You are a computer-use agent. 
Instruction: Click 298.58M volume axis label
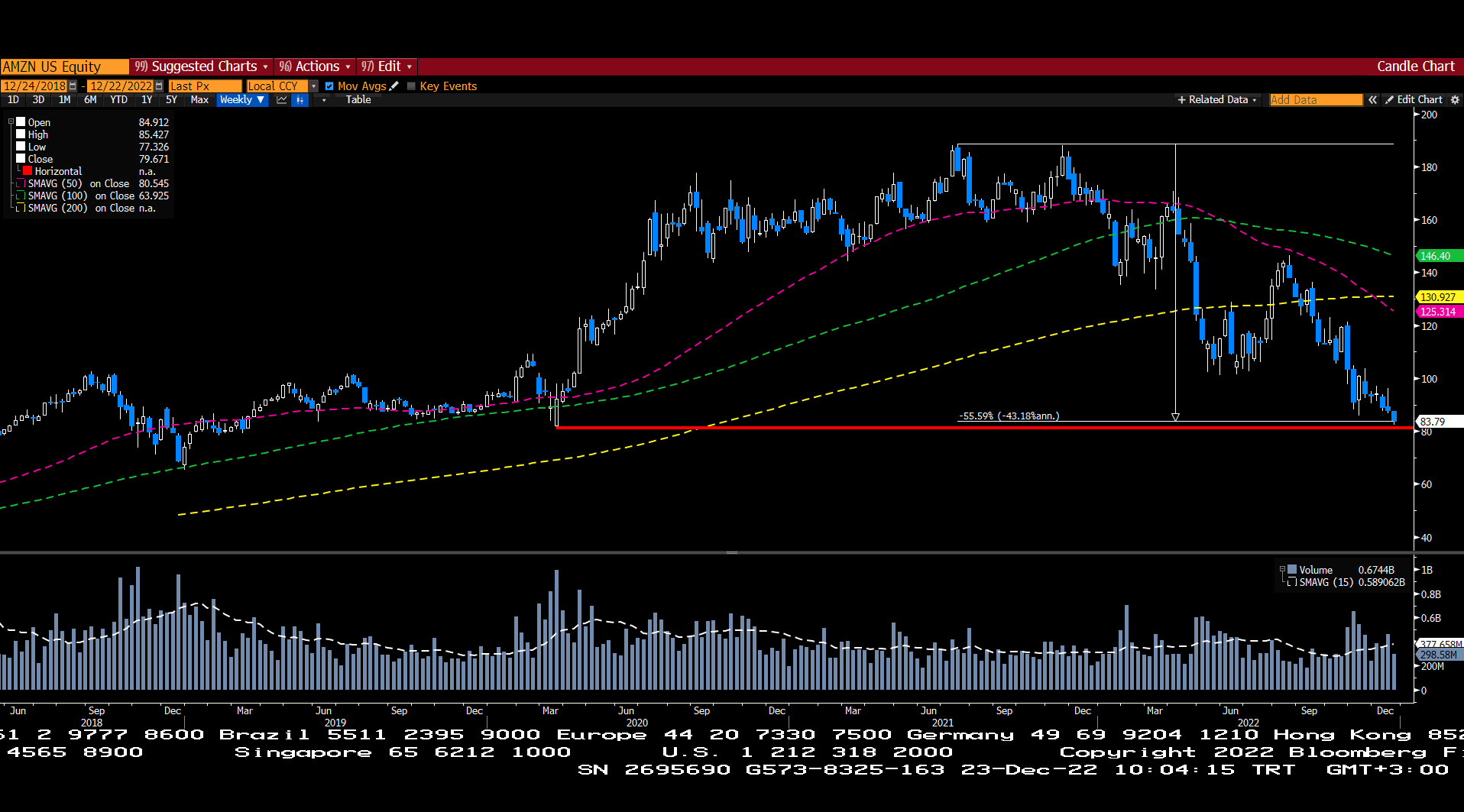pos(1440,655)
